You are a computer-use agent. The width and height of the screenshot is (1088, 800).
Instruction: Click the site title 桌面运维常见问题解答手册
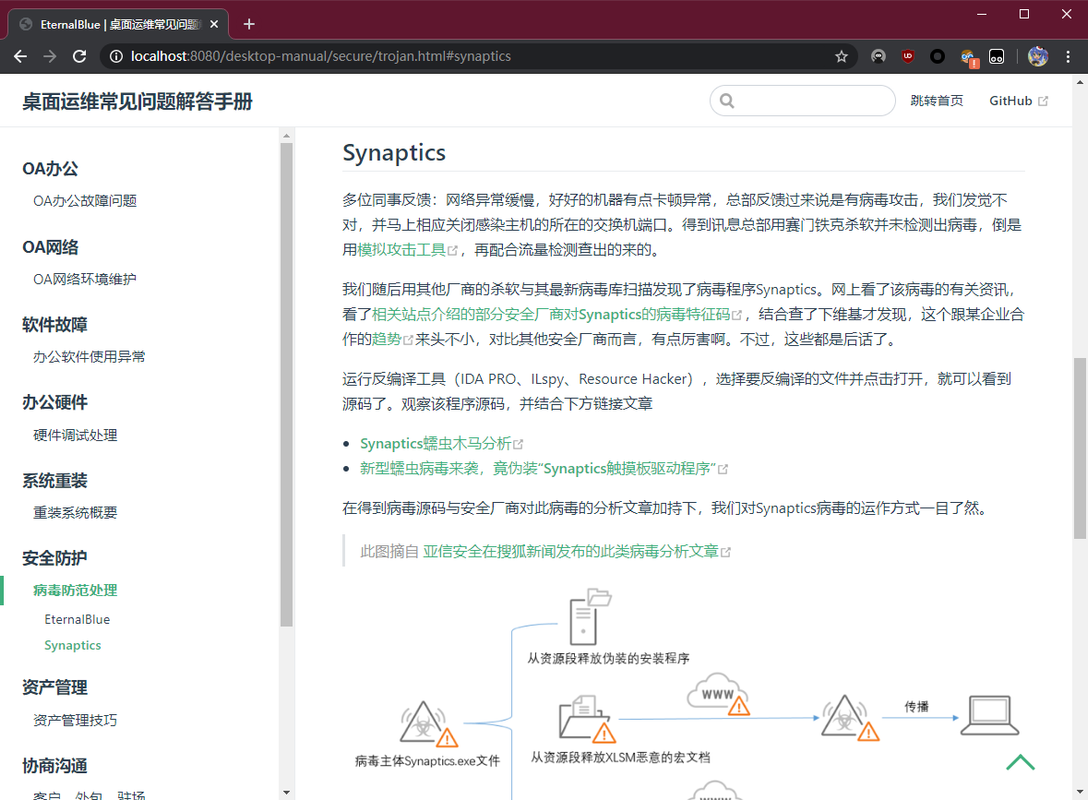click(137, 101)
